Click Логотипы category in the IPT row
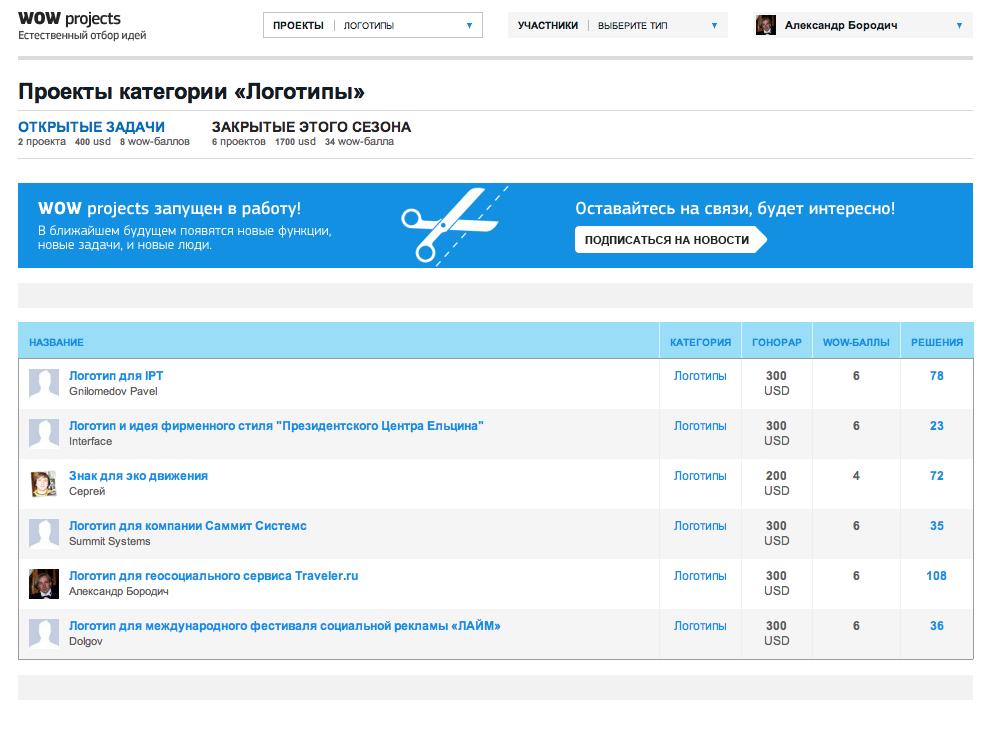Viewport: 989px width, 738px height. pyautogui.click(x=700, y=376)
